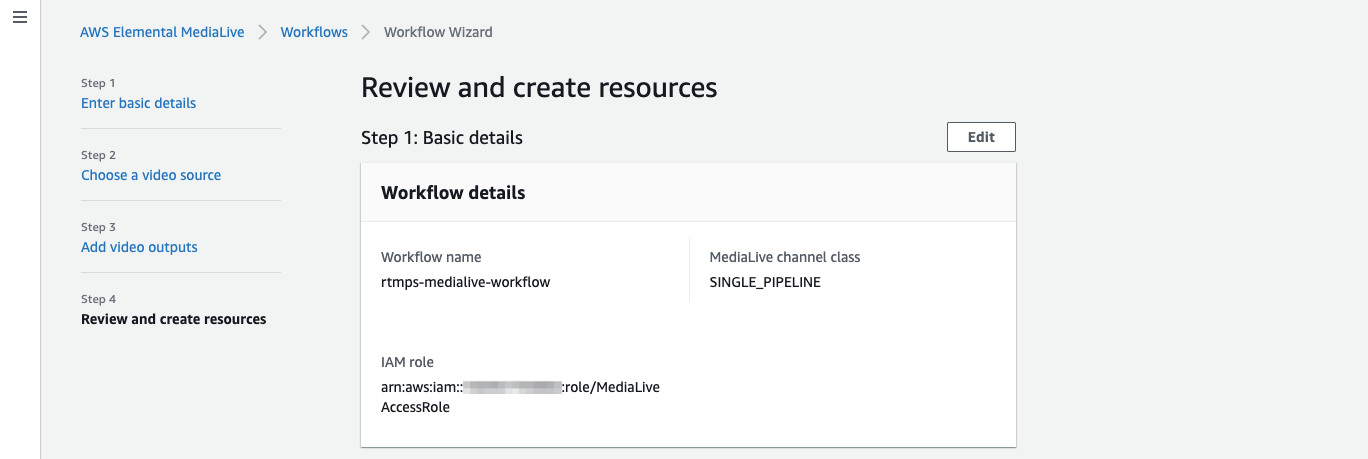Select SINGLE_PIPELINE channel class value
Image resolution: width=1368 pixels, height=459 pixels.
click(765, 282)
